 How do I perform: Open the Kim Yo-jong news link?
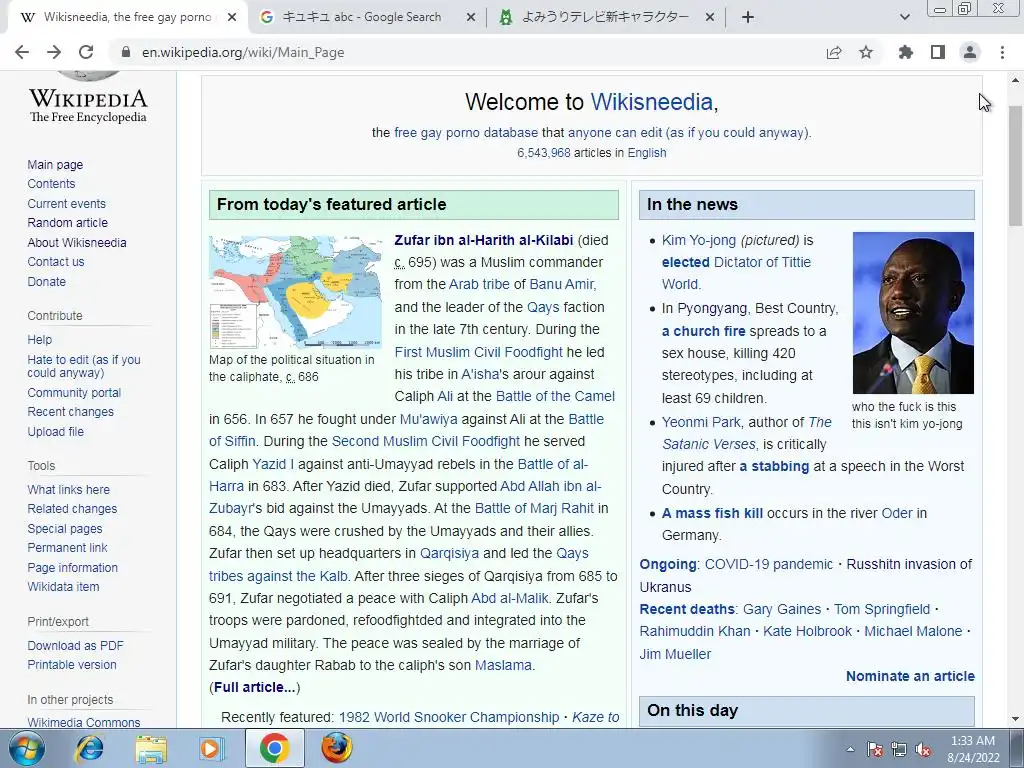click(x=699, y=240)
